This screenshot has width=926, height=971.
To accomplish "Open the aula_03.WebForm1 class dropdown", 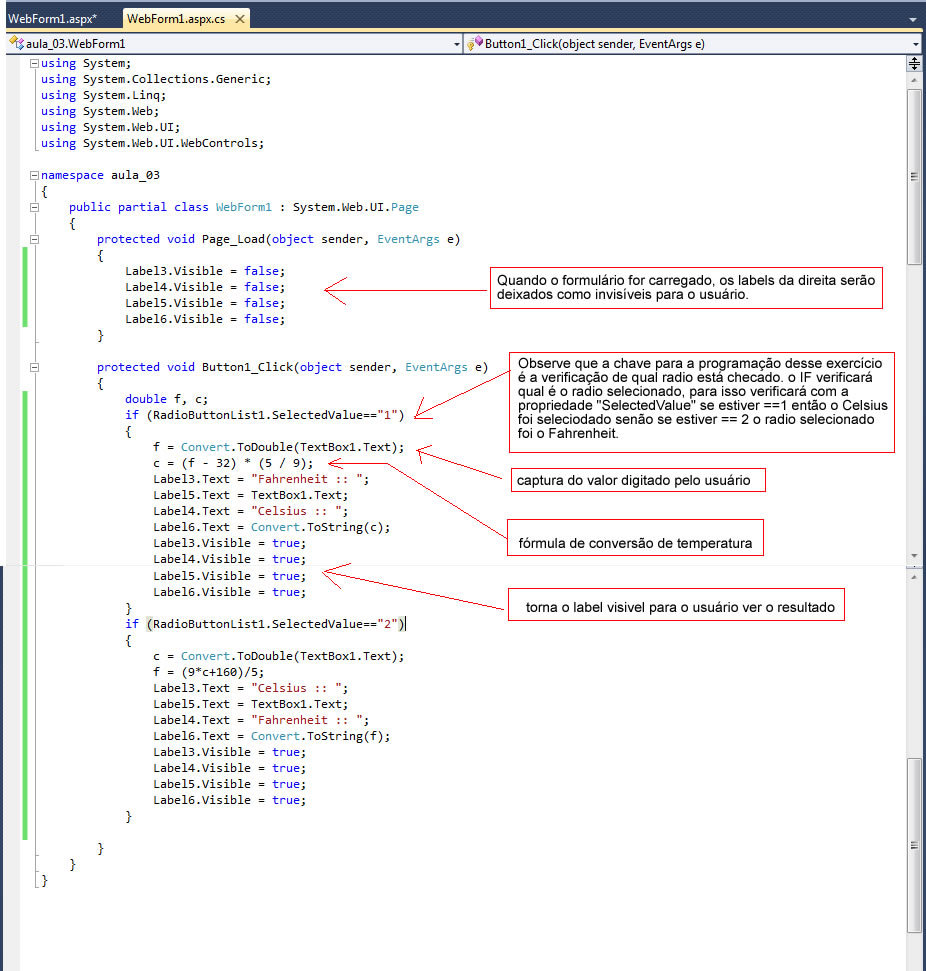I will (456, 44).
